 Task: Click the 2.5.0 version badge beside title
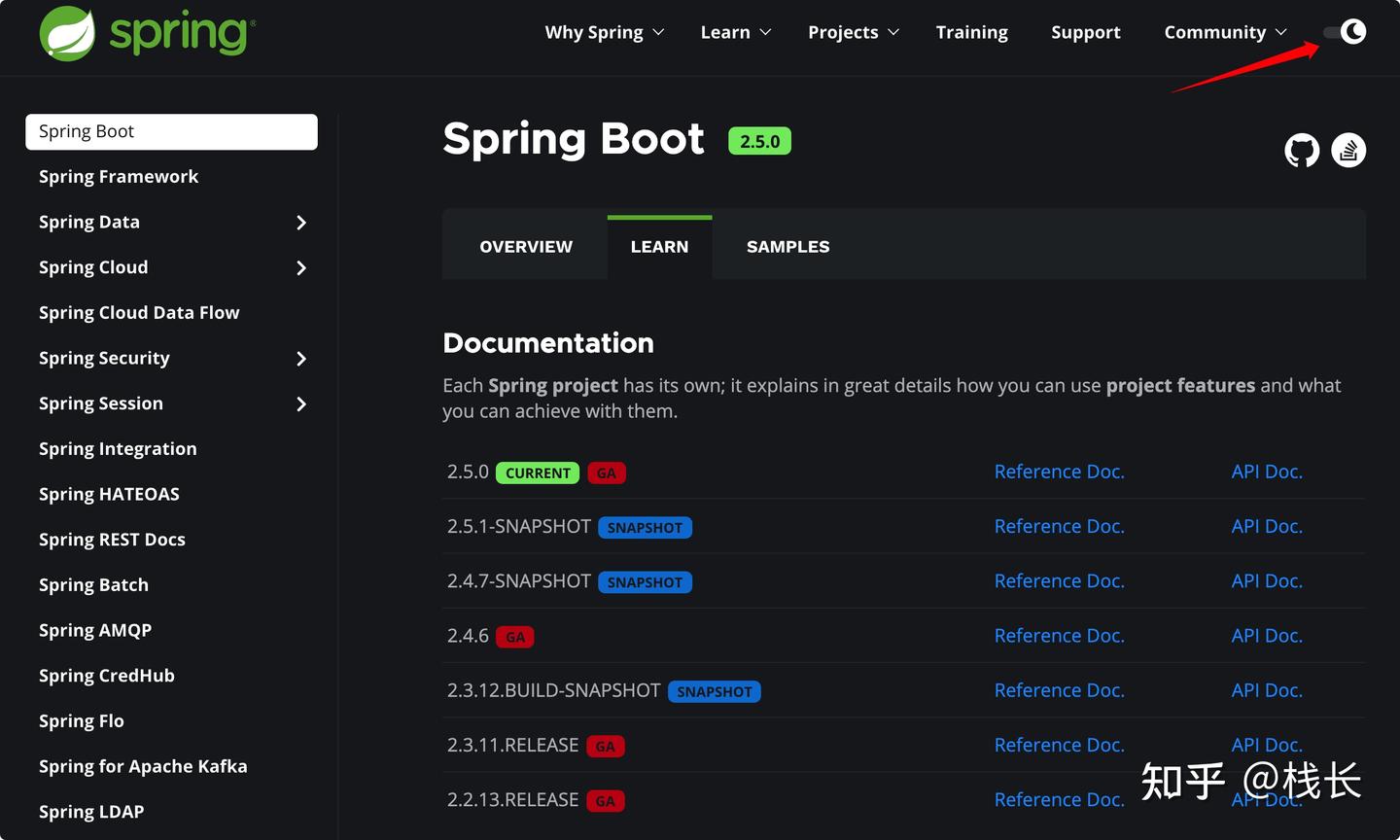[760, 141]
